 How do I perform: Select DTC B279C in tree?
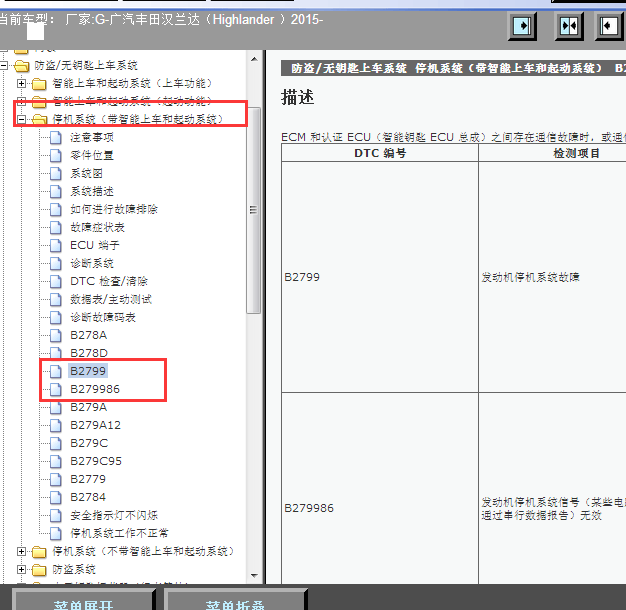click(x=89, y=443)
